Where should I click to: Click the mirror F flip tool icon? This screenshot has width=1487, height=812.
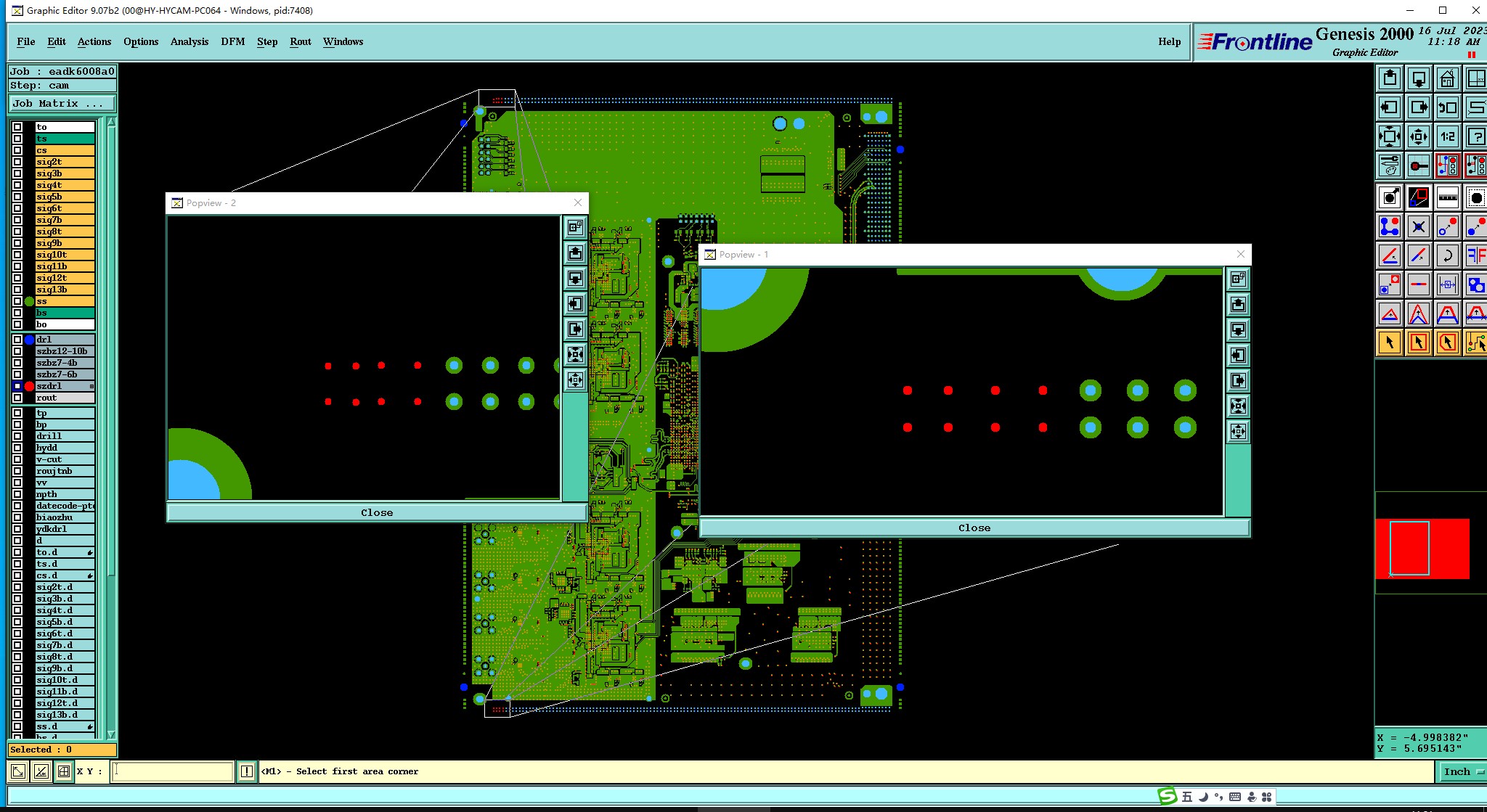[x=1475, y=255]
